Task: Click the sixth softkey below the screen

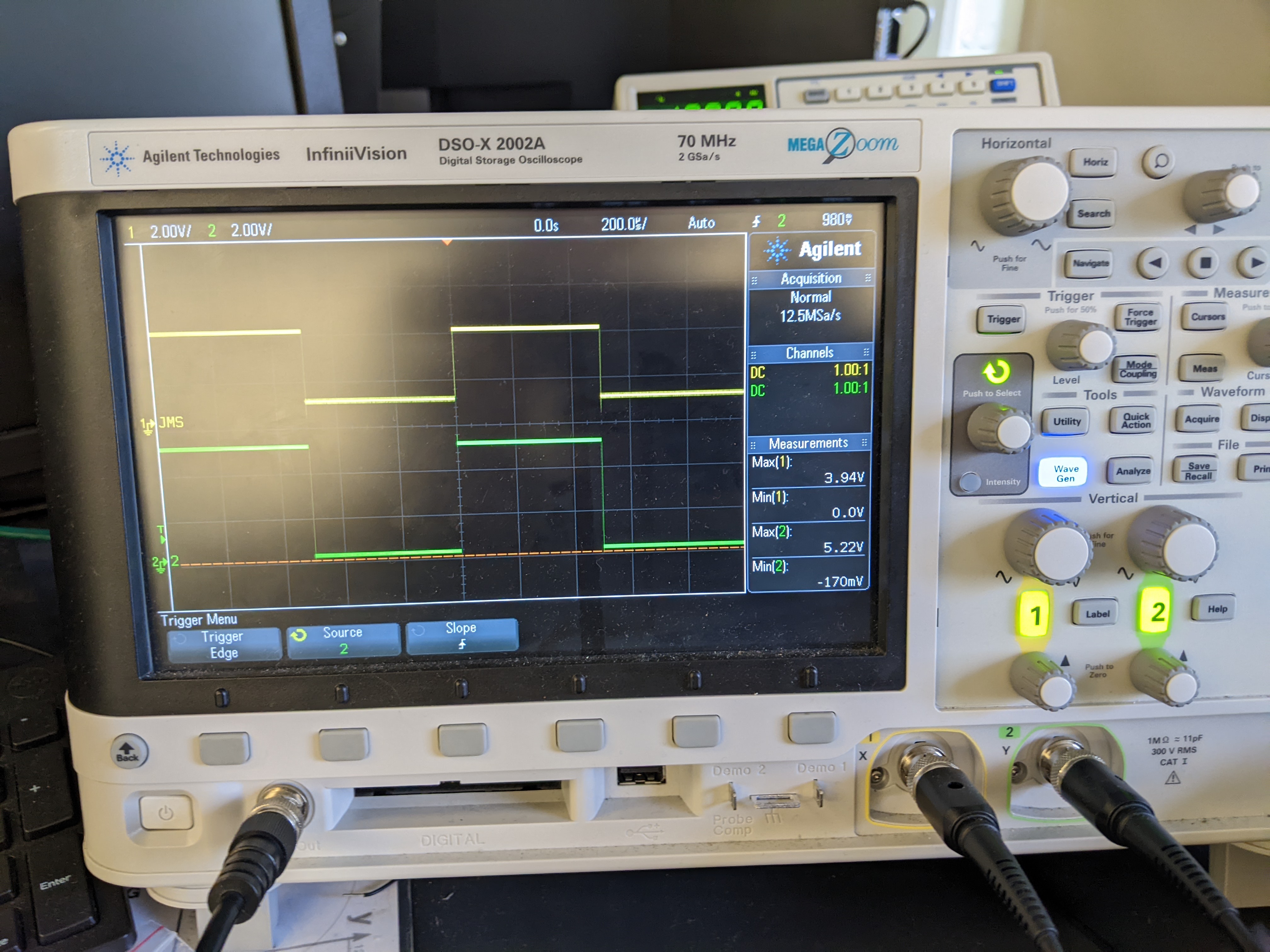Action: coord(812,727)
